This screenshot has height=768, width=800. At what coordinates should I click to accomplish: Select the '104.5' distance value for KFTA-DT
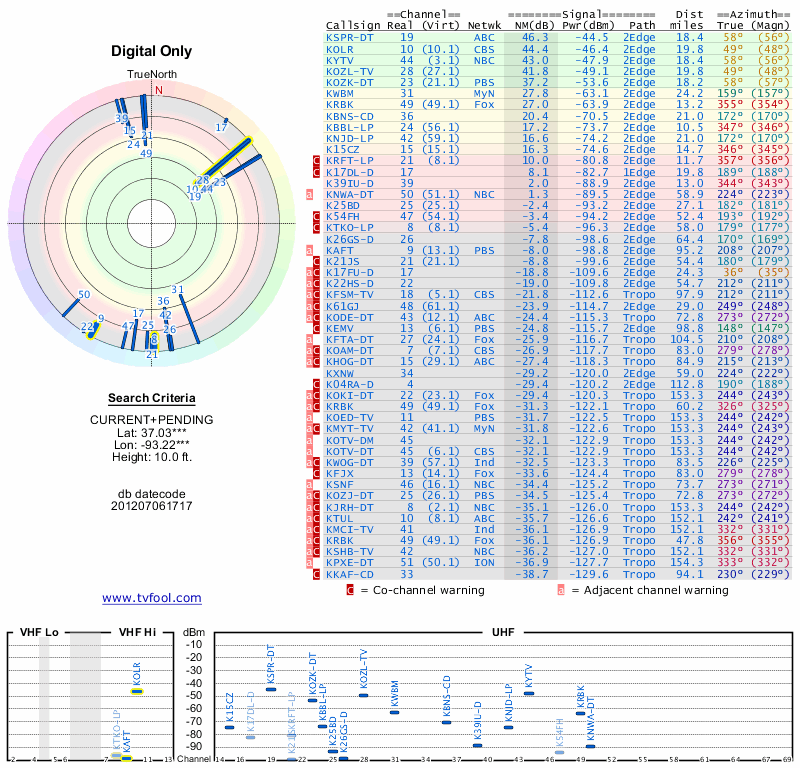tap(686, 339)
